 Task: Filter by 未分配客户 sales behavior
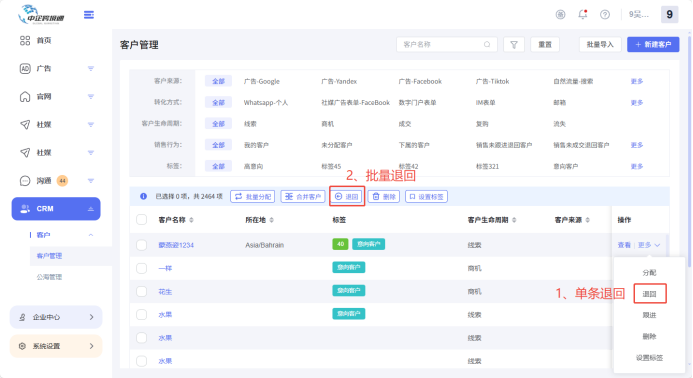336,145
